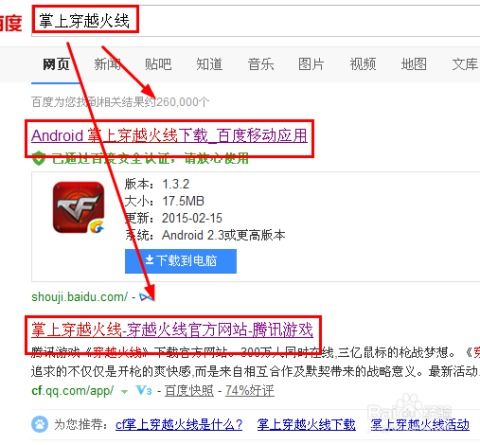Screen dimensions: 480x445
Task: Click the 百度快照 link
Action: click(189, 390)
